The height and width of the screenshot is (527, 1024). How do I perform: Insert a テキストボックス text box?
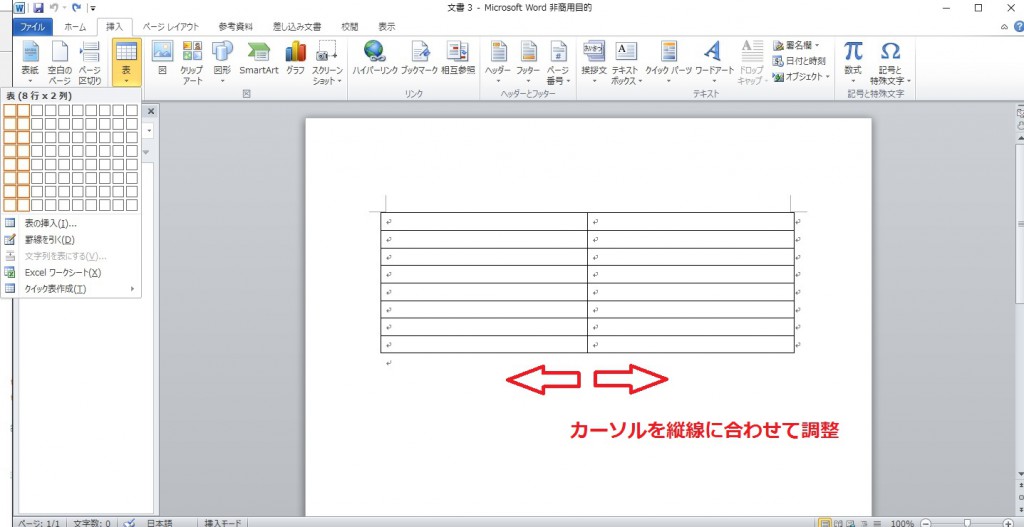coord(626,63)
